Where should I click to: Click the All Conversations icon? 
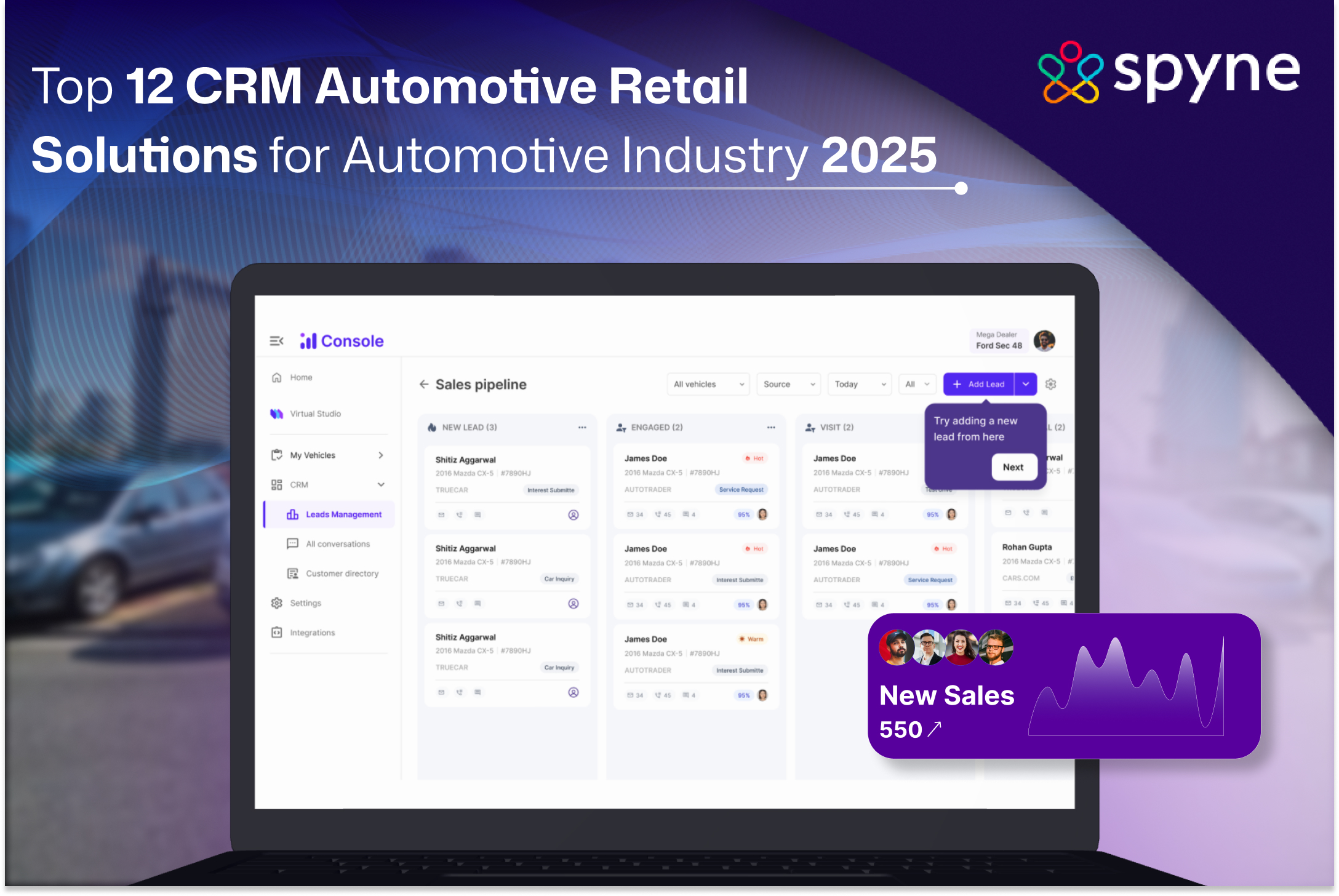[x=291, y=545]
